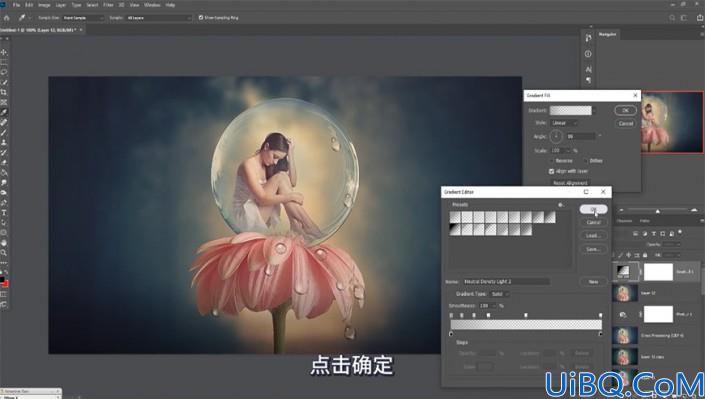
Task: Click the Load button in Gradient Editor
Action: [x=593, y=236]
